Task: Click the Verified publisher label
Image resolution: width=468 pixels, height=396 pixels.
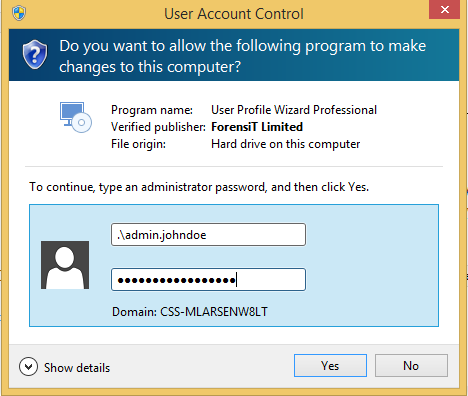Action: 158,127
